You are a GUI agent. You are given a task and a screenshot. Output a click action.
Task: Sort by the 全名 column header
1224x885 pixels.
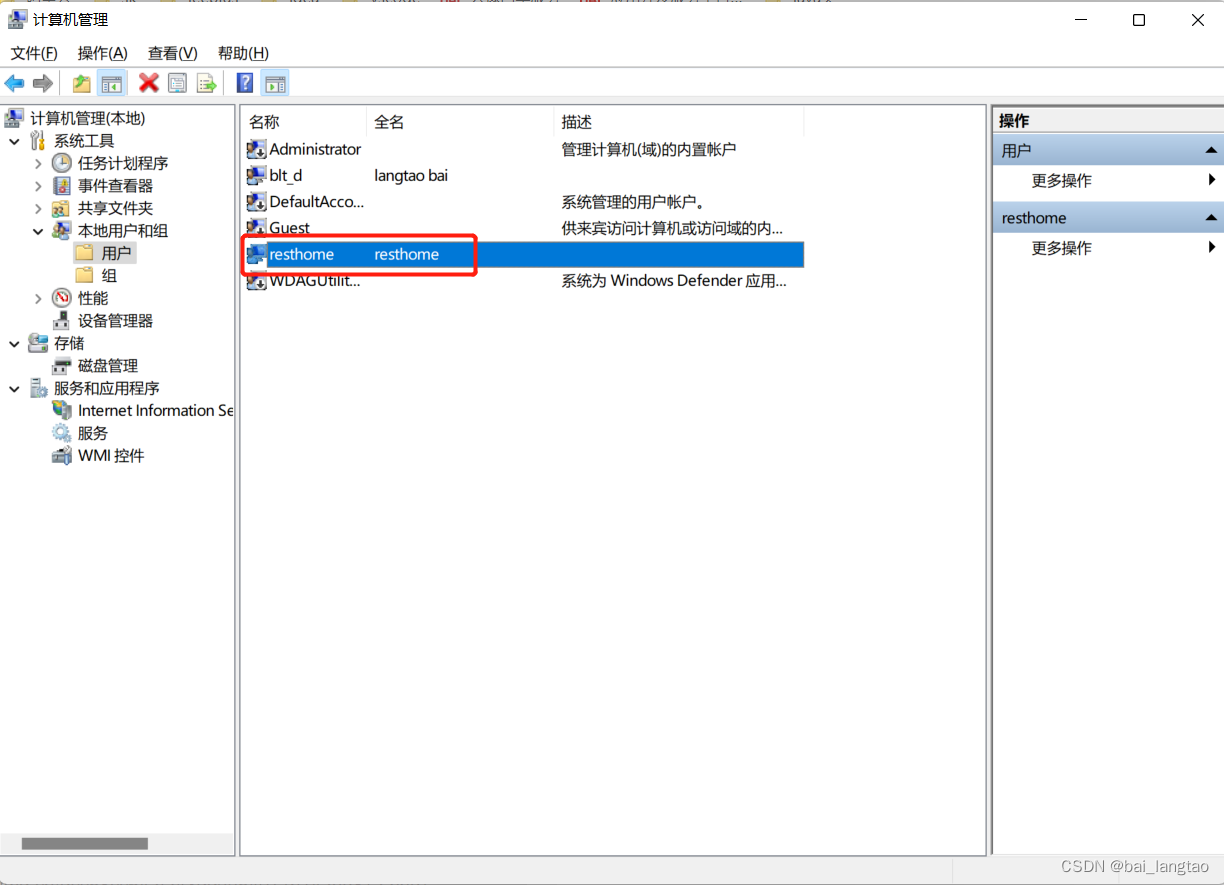coord(460,122)
